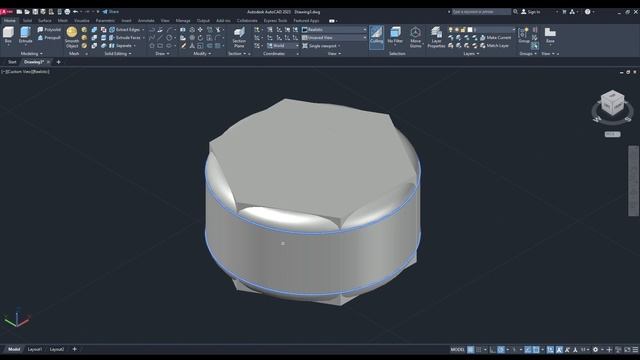
Task: Activate the Presspull tool
Action: pos(49,38)
